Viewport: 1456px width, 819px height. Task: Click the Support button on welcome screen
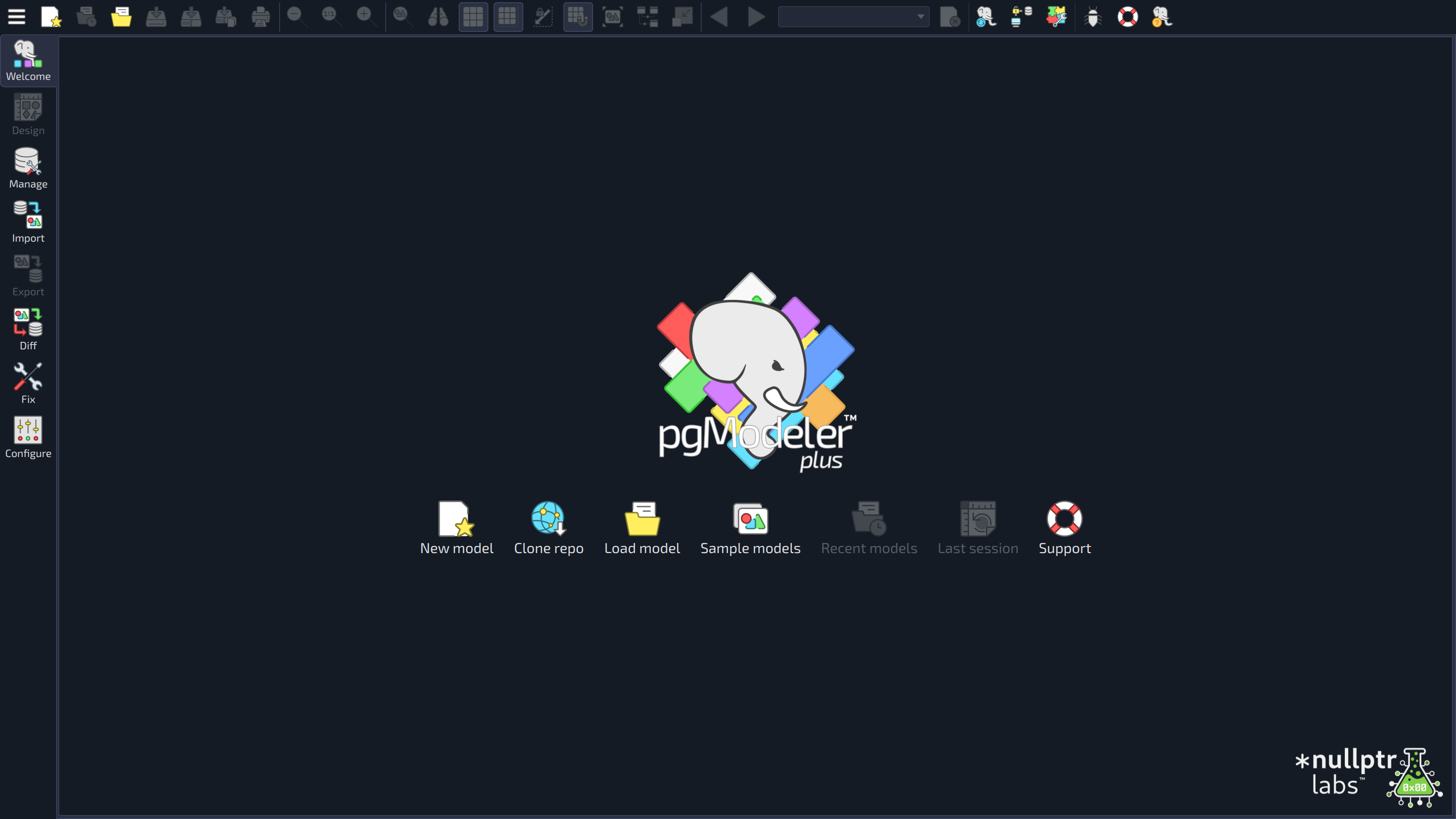pos(1064,528)
